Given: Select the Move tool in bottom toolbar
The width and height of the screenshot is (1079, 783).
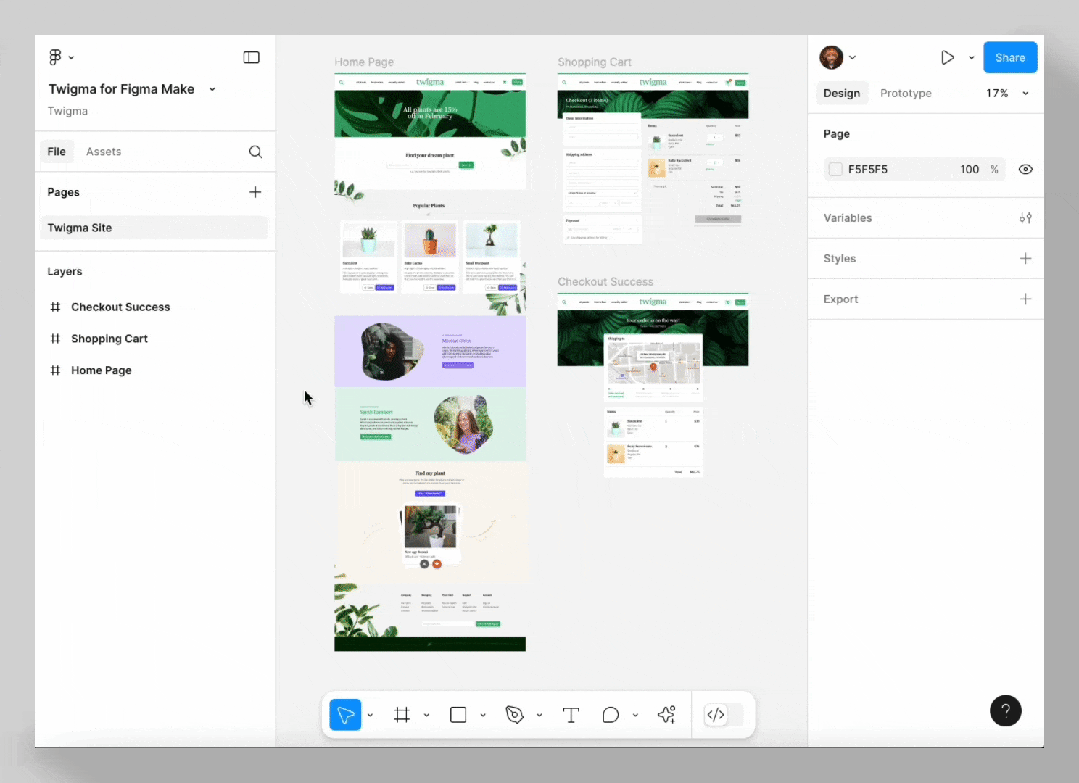Looking at the screenshot, I should click(345, 715).
